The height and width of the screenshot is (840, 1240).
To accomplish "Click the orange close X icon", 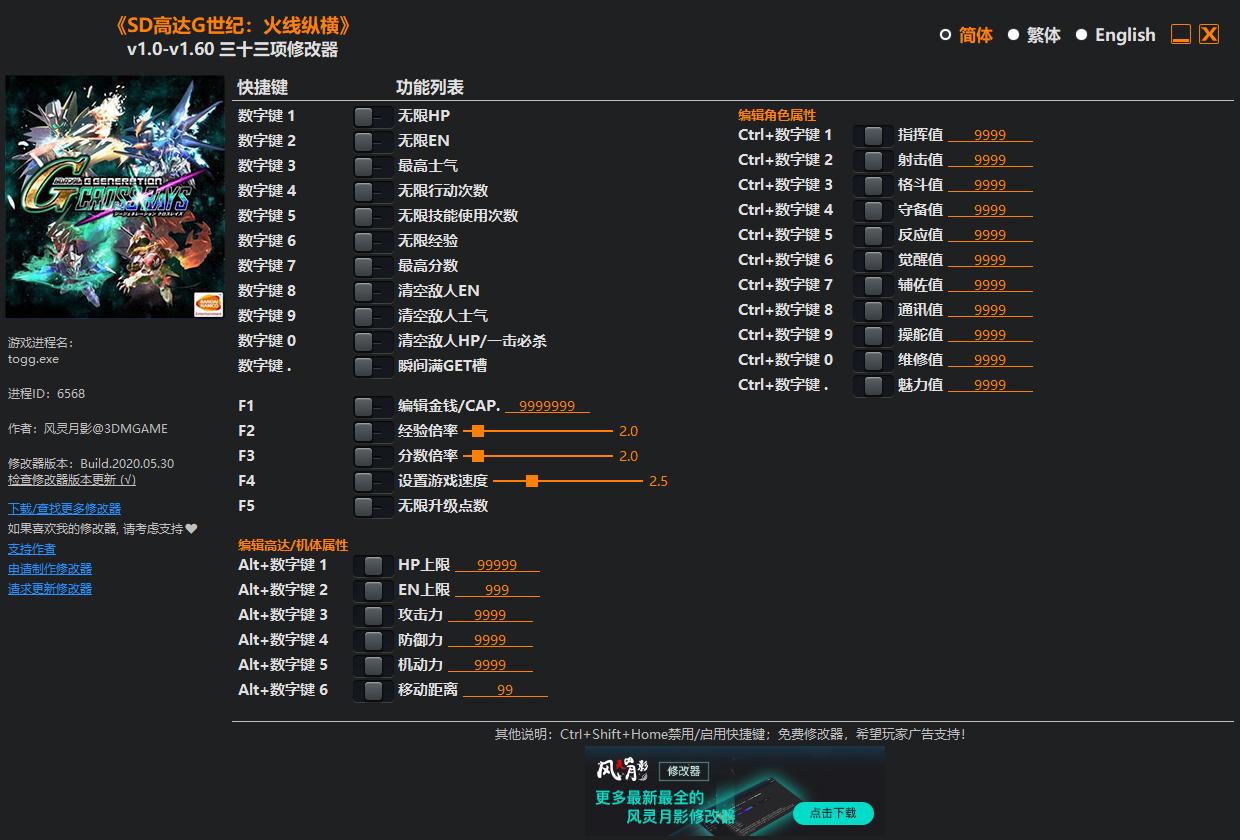I will (1209, 34).
